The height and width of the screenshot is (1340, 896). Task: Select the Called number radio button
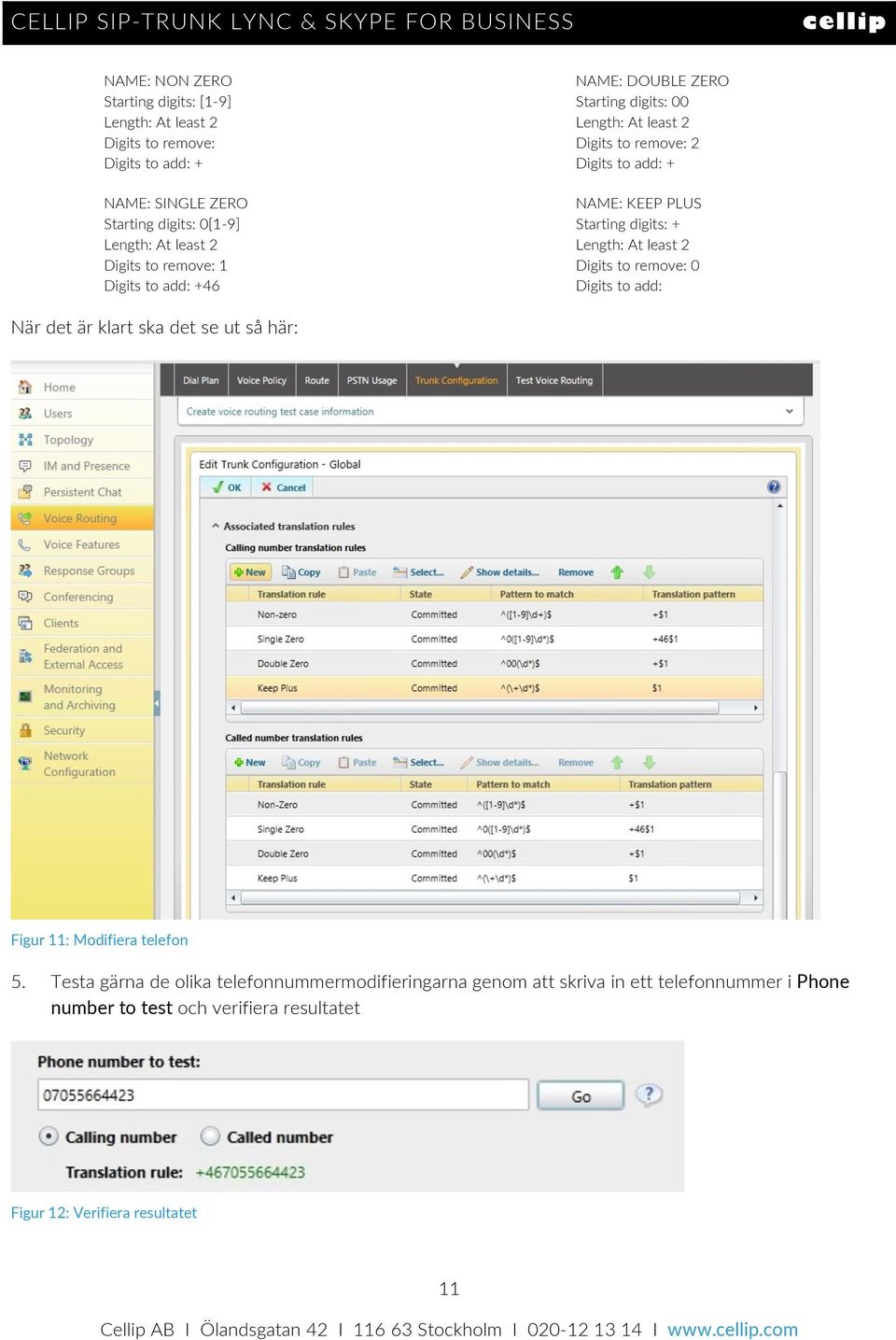(x=211, y=1136)
